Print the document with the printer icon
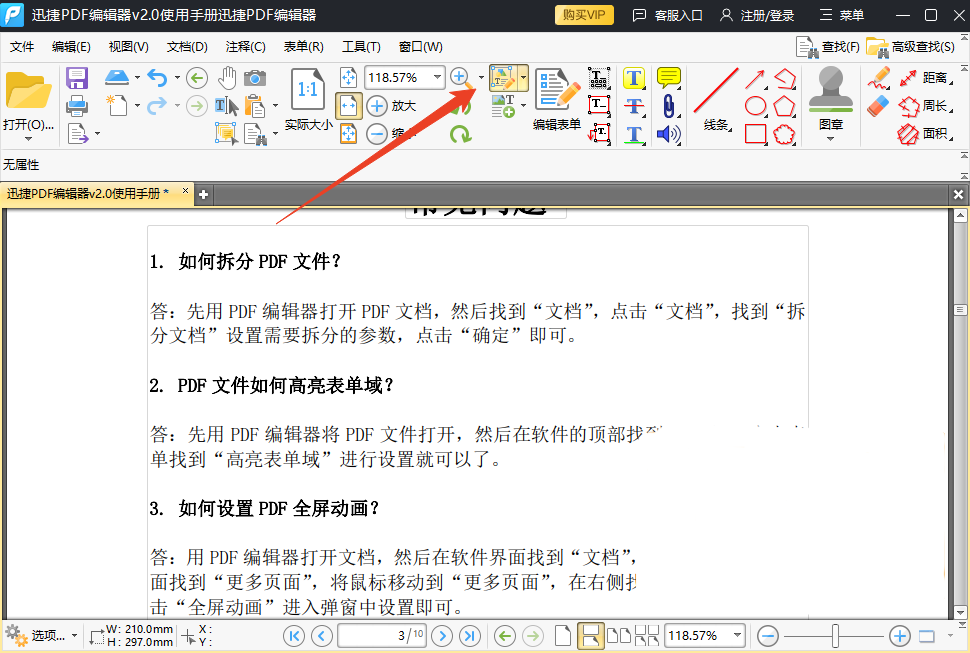Viewport: 970px width, 653px height. [x=77, y=106]
